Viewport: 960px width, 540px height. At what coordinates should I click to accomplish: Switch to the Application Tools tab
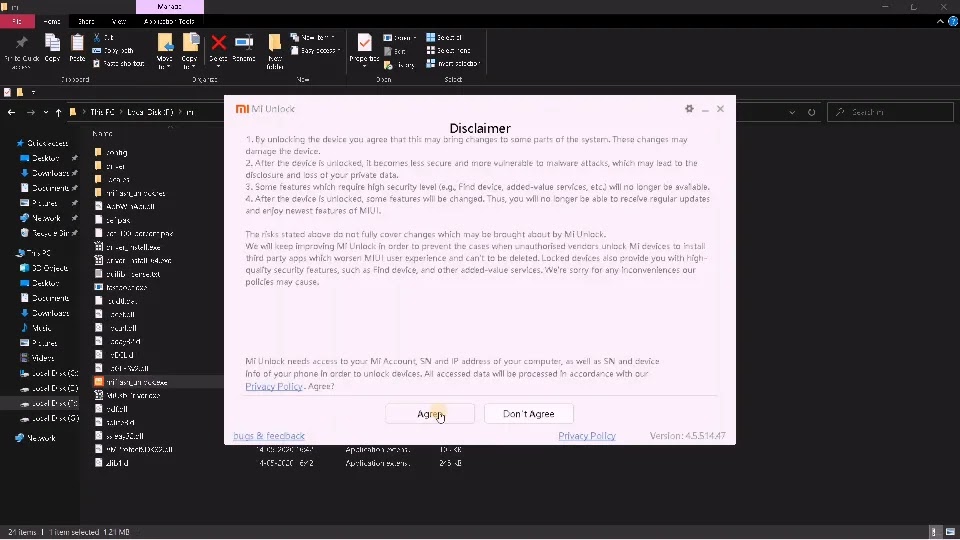point(169,21)
